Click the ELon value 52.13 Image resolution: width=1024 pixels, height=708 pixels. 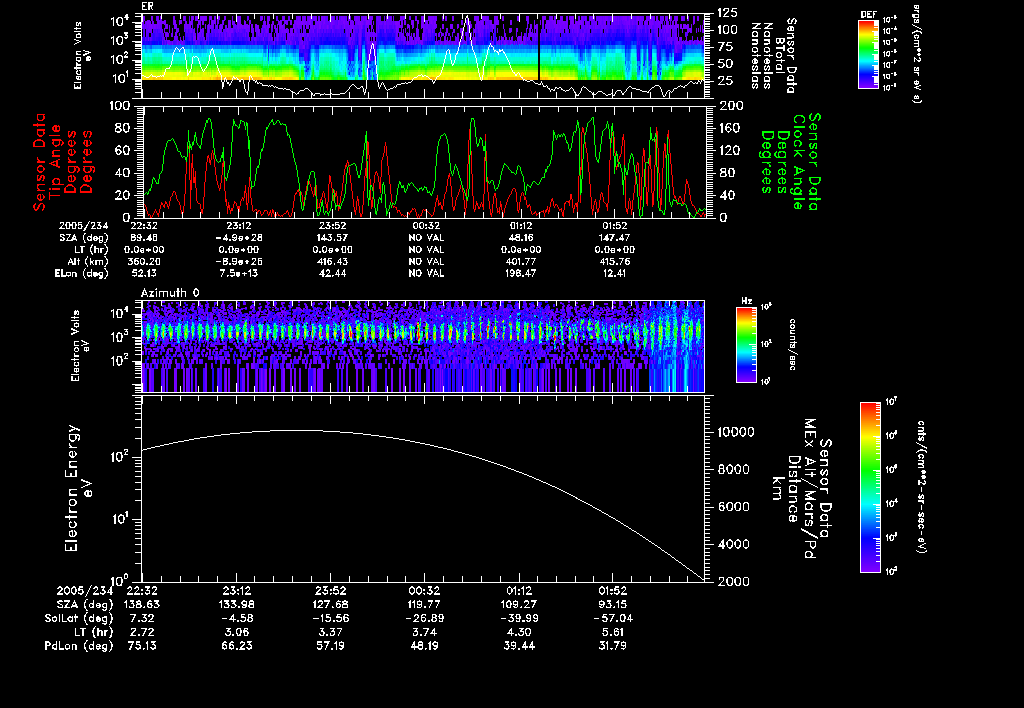pyautogui.click(x=144, y=274)
